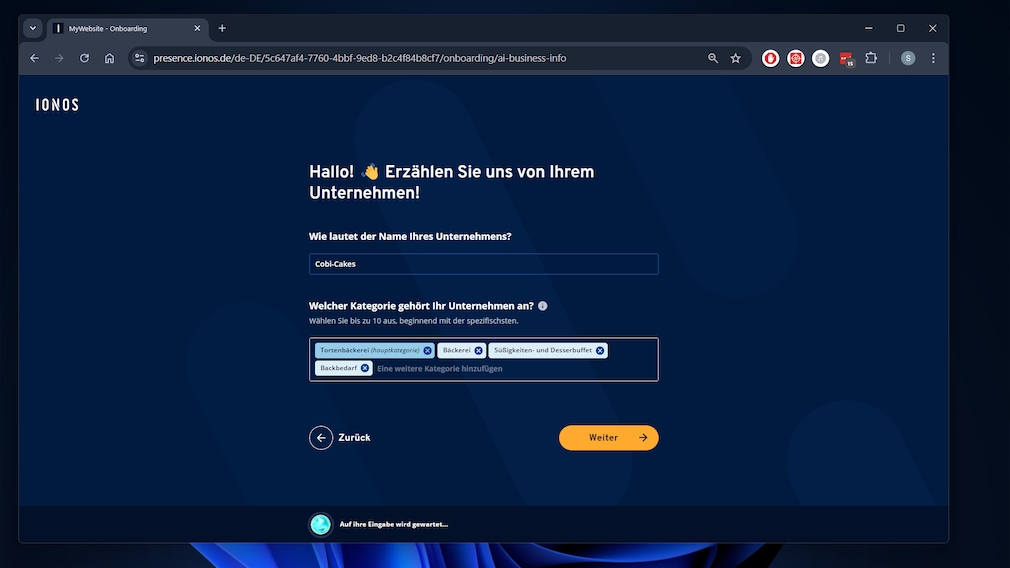Click the company name field with Cobi-Cakes
This screenshot has width=1010, height=568.
tap(483, 264)
